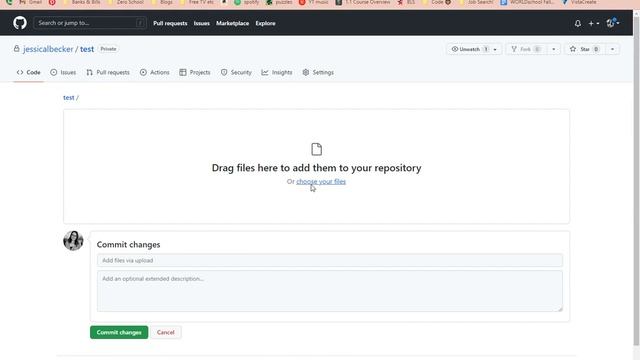640x360 pixels.
Task: Click the GitHub logo home icon
Action: [x=20, y=23]
